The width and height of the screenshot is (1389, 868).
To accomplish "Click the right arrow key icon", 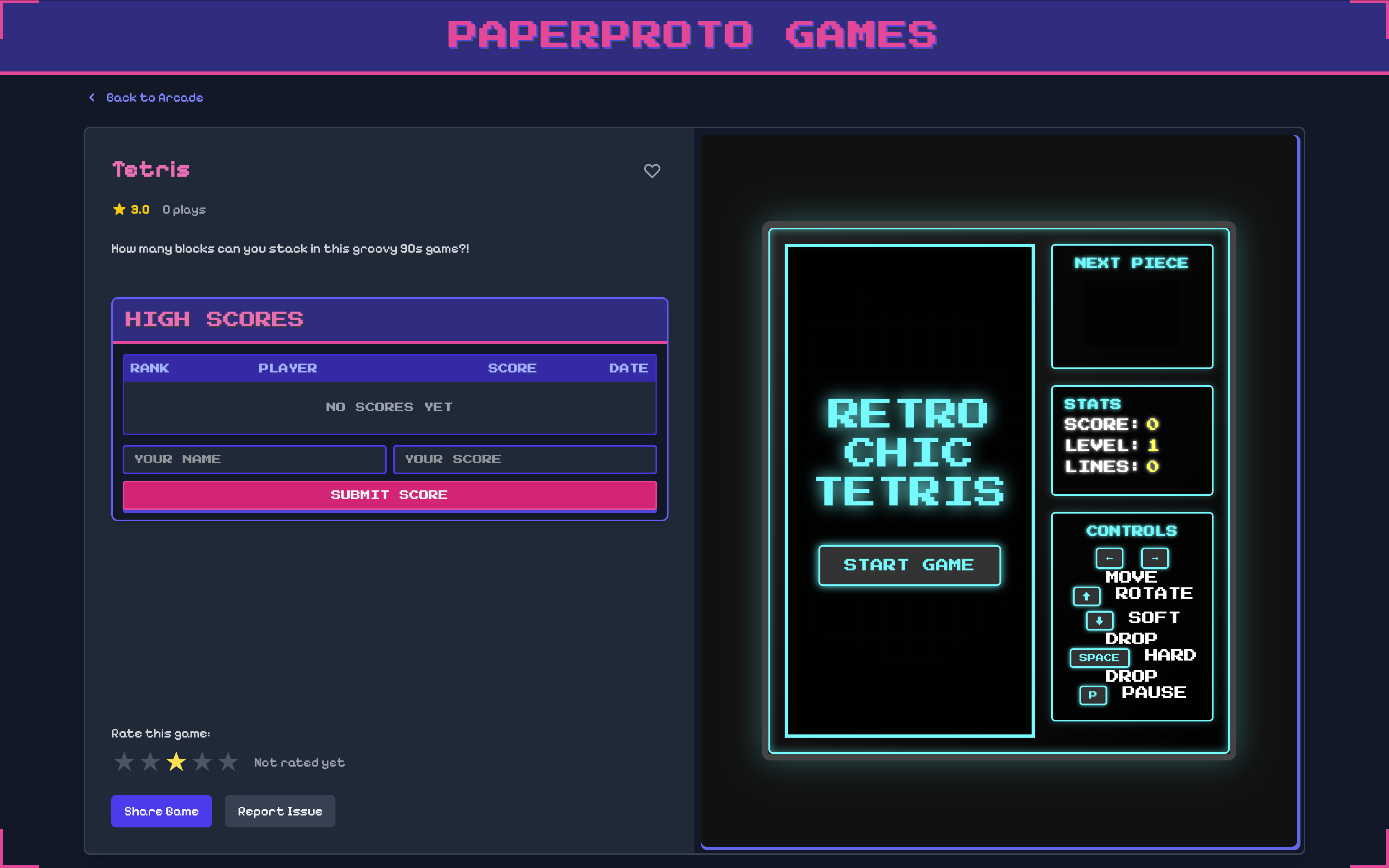I will point(1154,558).
